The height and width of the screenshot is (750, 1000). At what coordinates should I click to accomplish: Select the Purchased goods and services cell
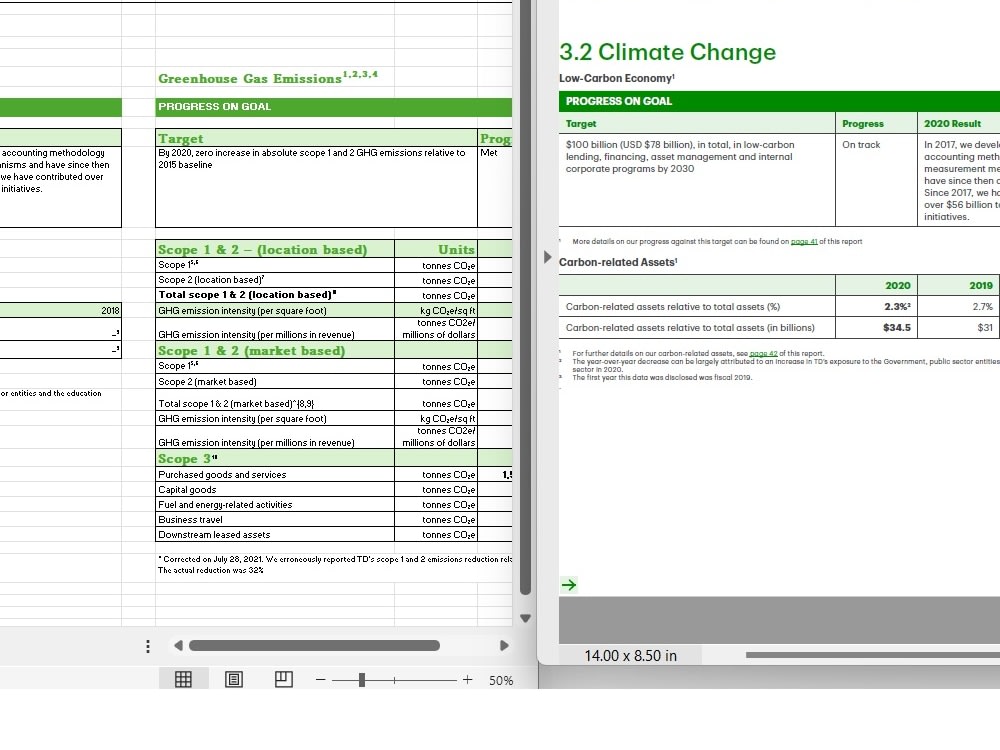(275, 474)
